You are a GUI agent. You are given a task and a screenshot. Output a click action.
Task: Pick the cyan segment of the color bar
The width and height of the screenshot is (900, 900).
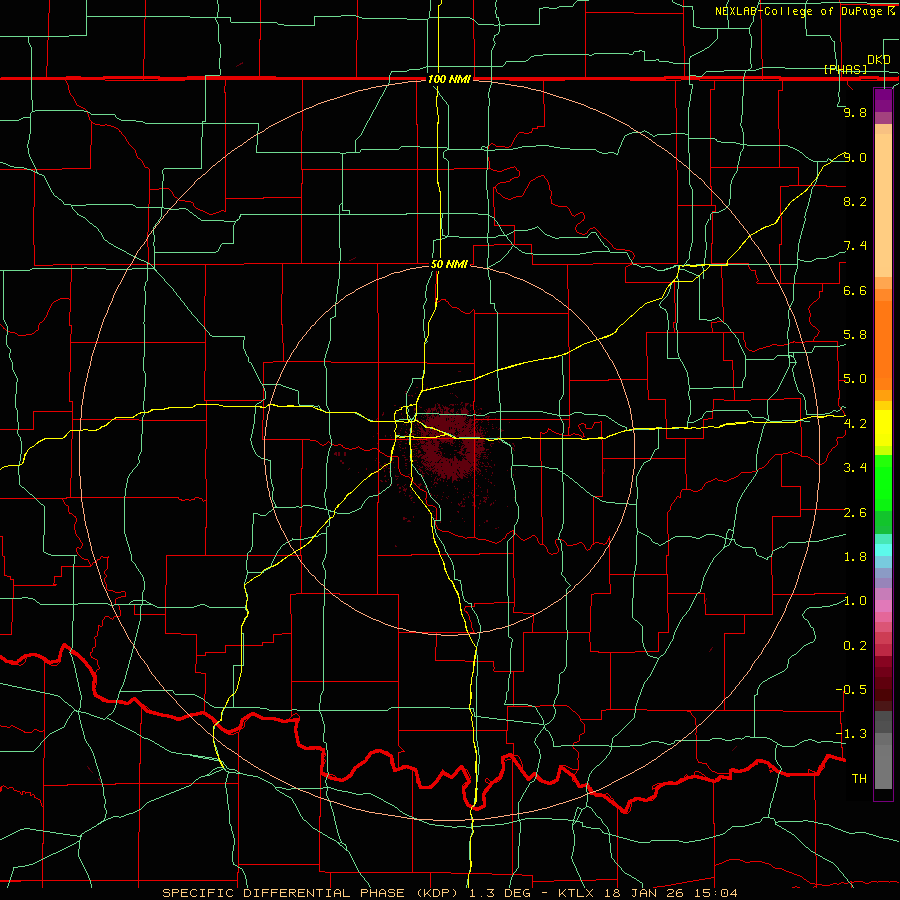point(883,550)
